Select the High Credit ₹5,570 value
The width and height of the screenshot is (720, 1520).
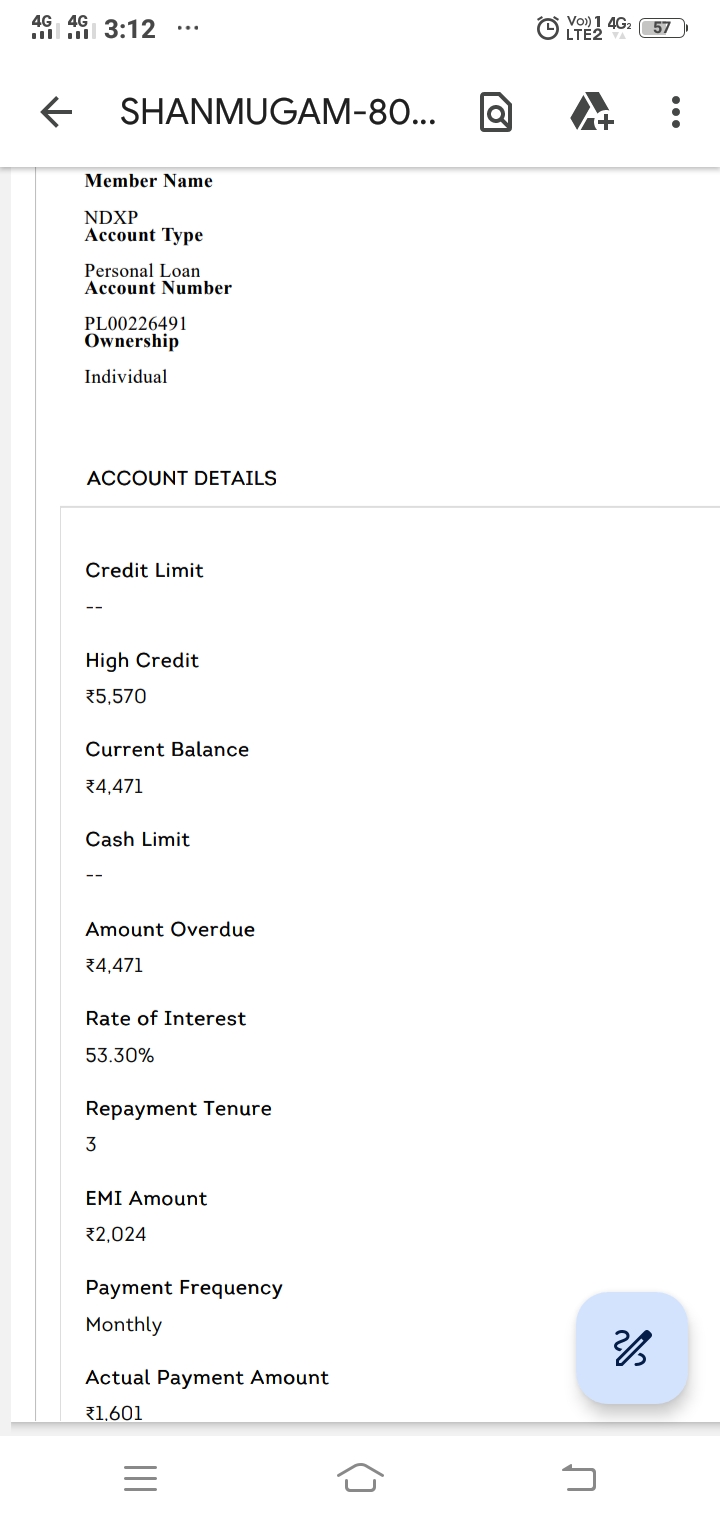[x=116, y=696]
